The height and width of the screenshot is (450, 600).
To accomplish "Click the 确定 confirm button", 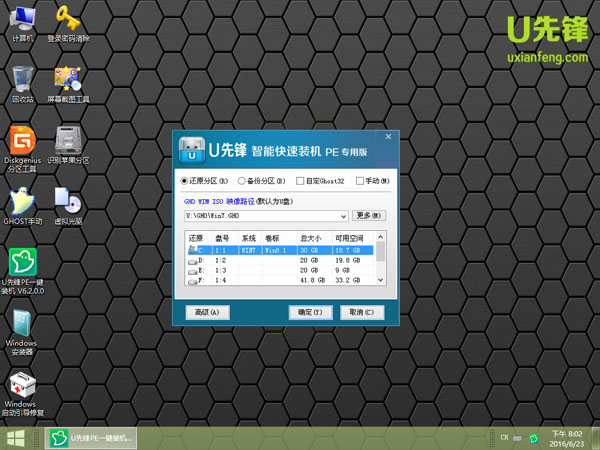I will click(x=310, y=312).
